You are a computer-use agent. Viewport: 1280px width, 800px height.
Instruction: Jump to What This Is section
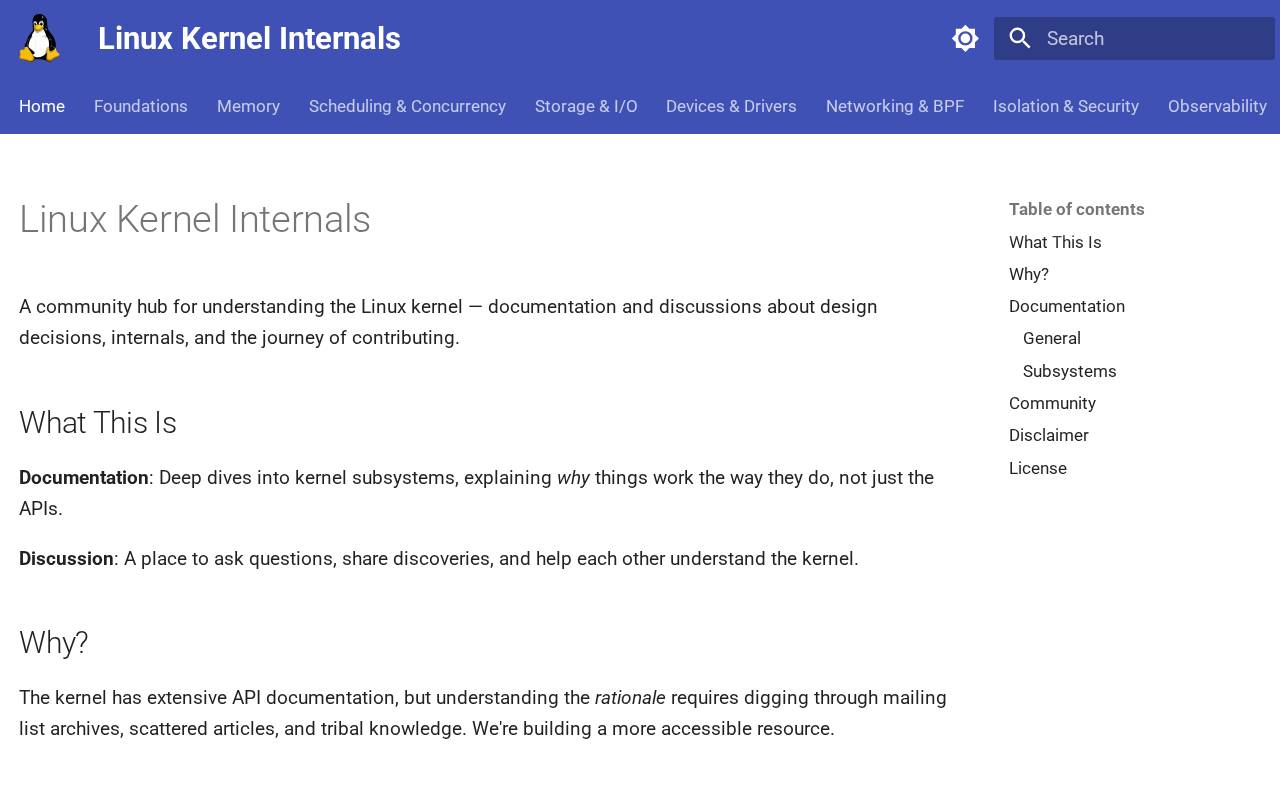point(1055,242)
